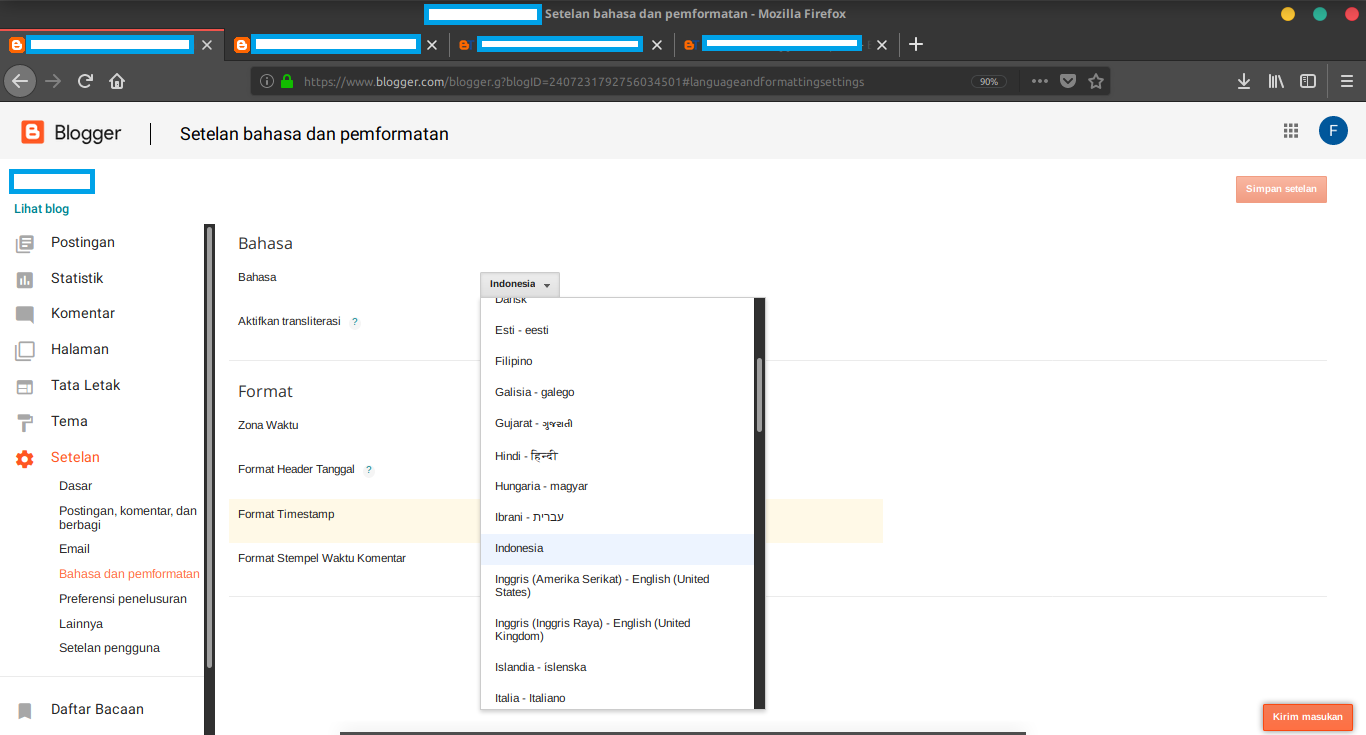Choose Filipino from the language list

click(513, 360)
